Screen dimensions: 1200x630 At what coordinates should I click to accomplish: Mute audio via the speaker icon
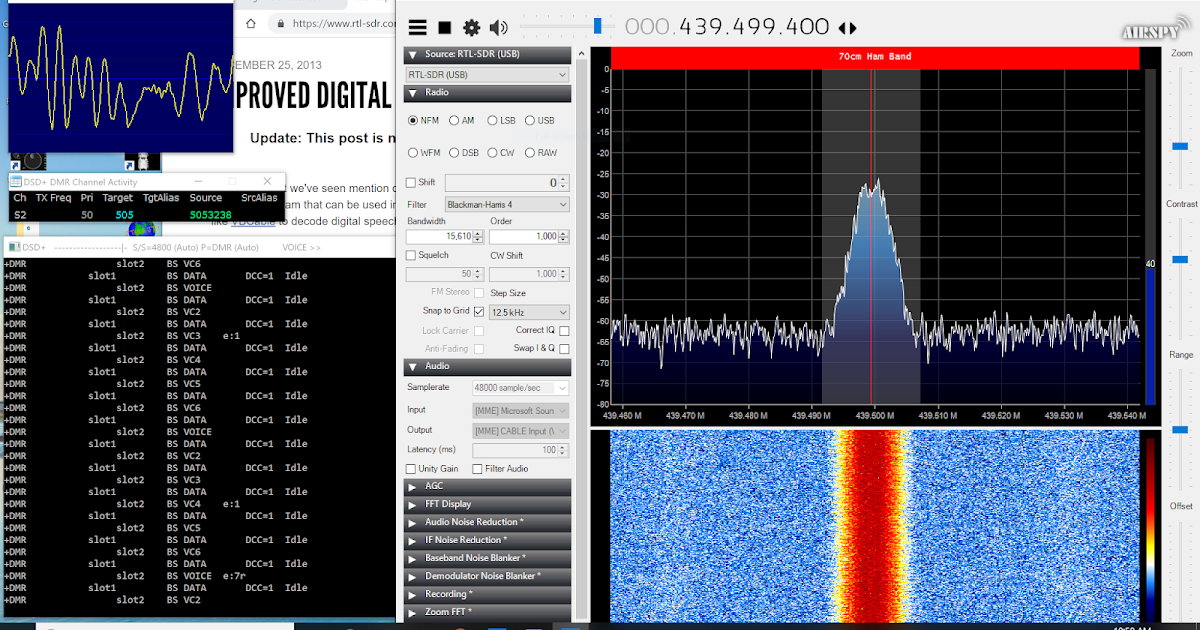tap(498, 28)
